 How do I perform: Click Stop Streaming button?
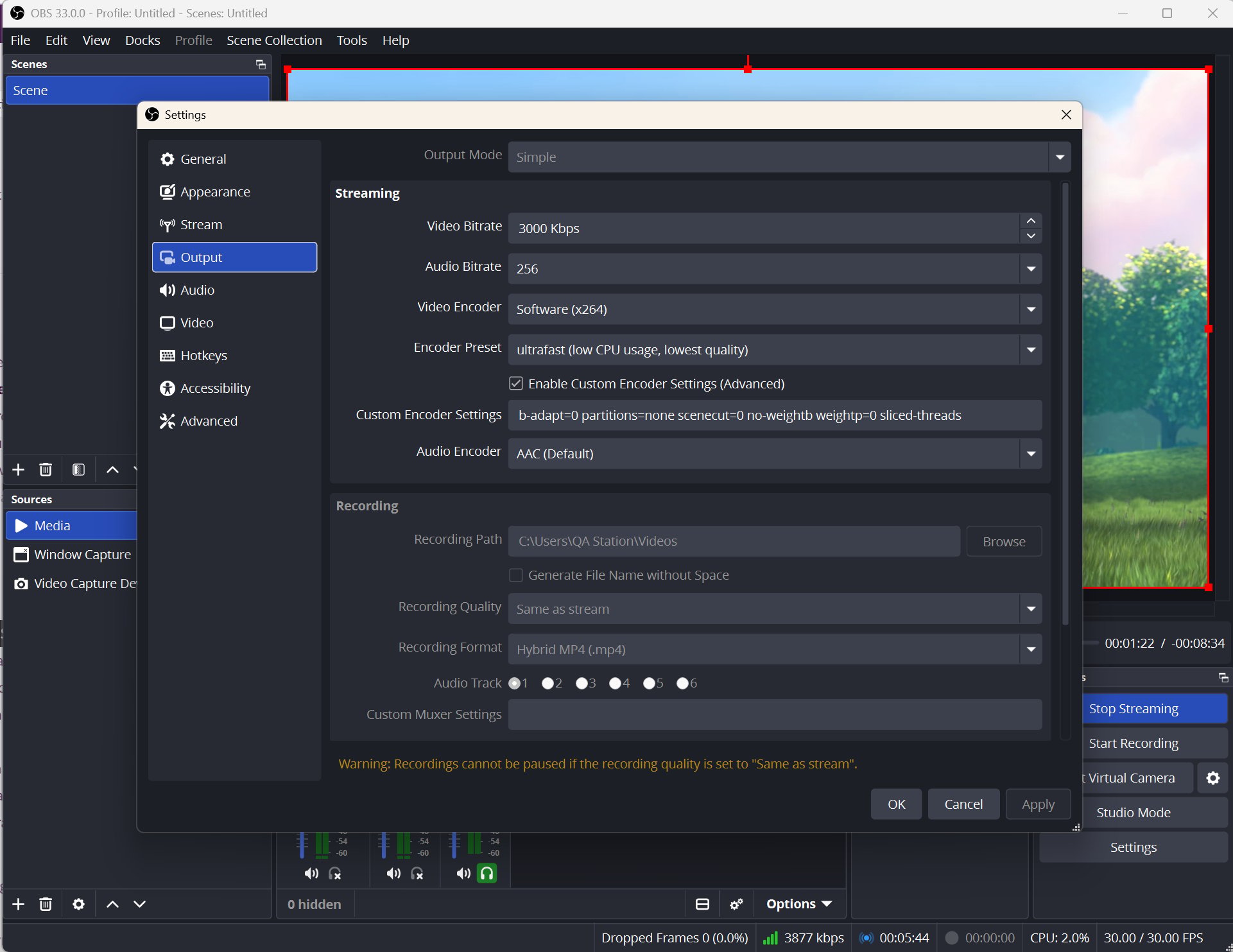[1154, 709]
